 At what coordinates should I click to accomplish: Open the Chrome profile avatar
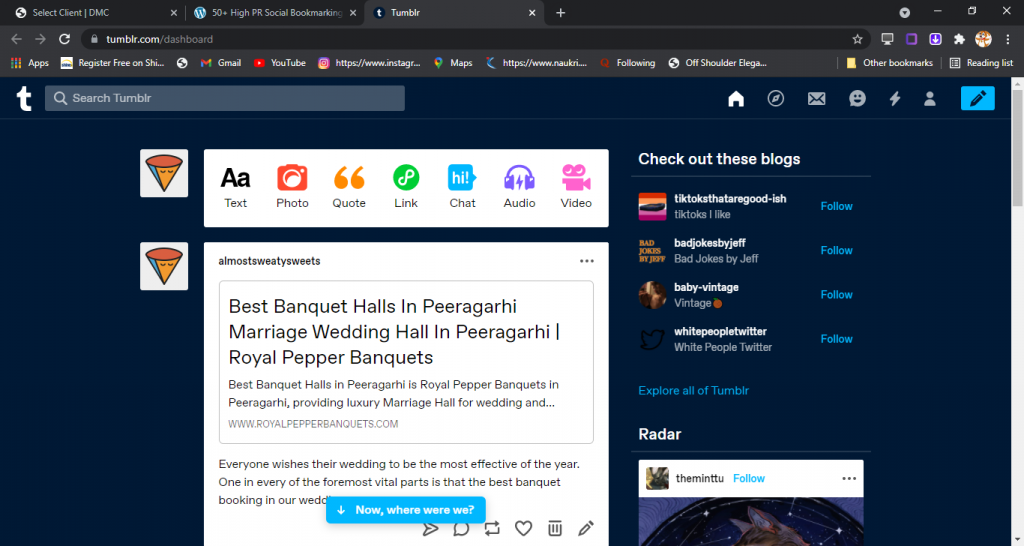984,39
